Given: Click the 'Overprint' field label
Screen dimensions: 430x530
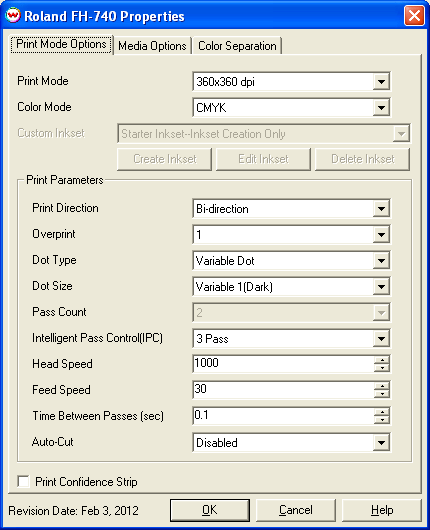Looking at the screenshot, I should [54, 234].
